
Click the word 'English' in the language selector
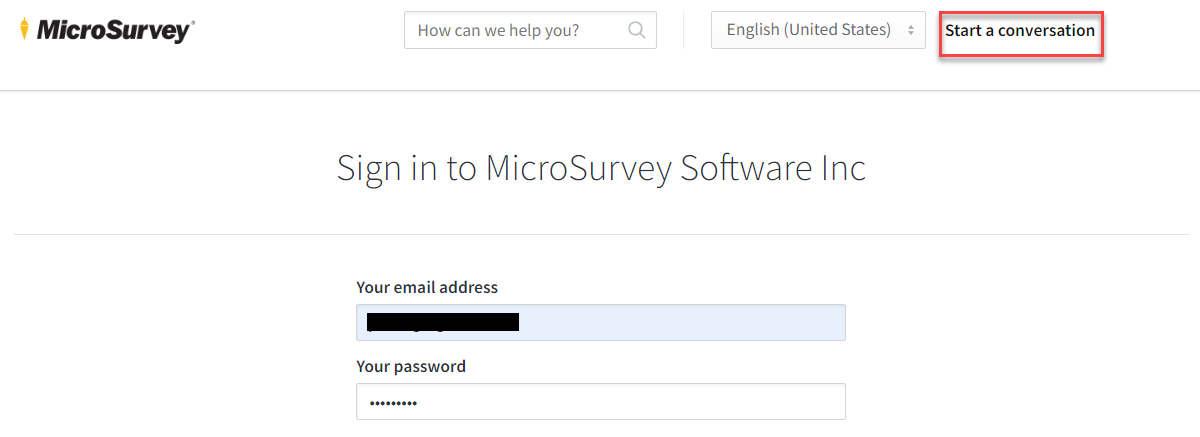[753, 30]
